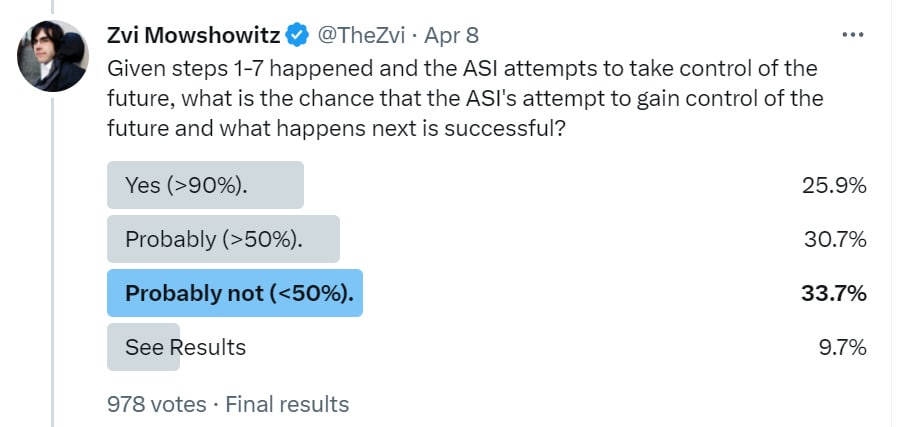Click the 978 votes count
The height and width of the screenshot is (427, 900).
(x=157, y=404)
